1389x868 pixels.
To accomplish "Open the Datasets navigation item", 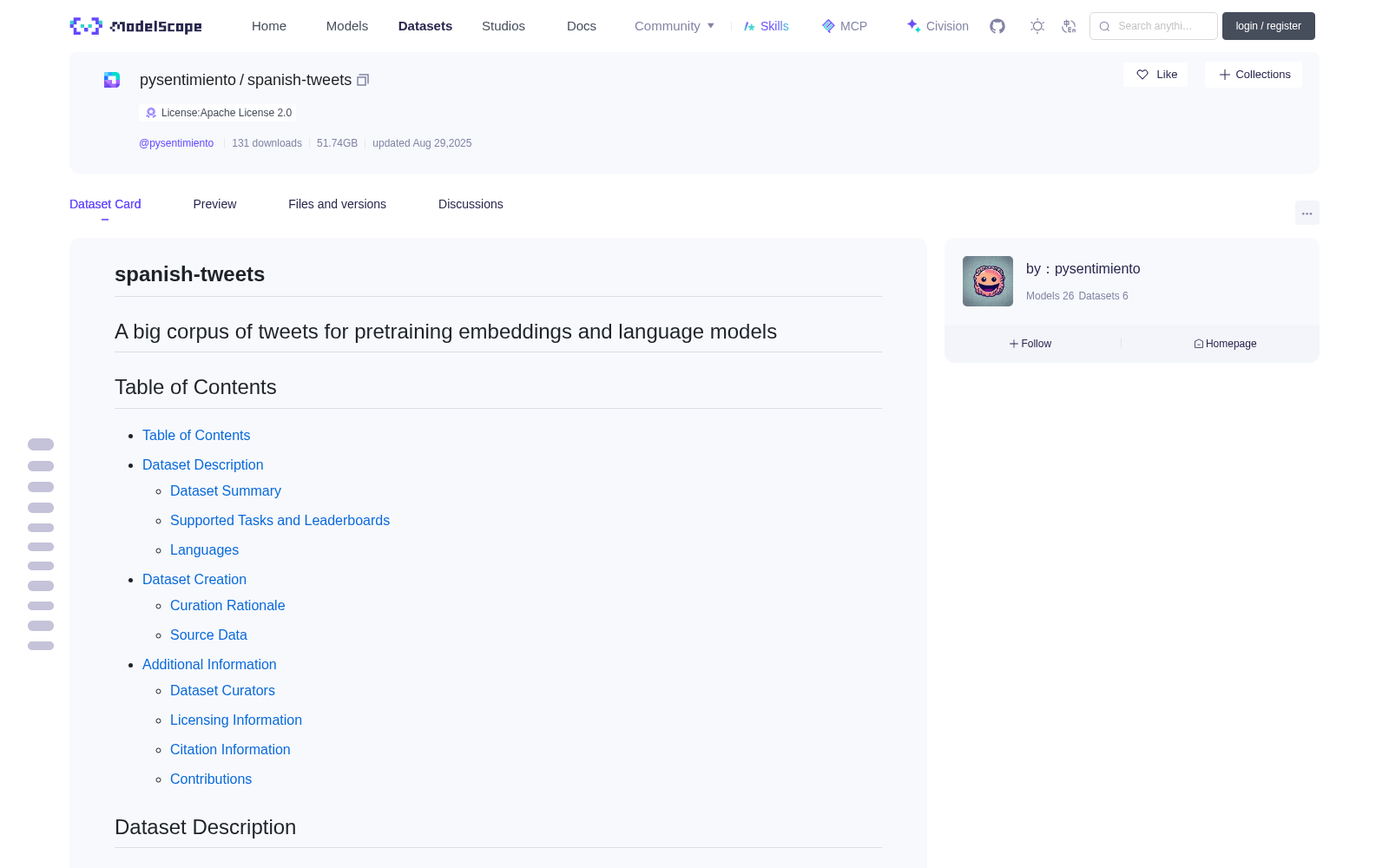I will (425, 26).
